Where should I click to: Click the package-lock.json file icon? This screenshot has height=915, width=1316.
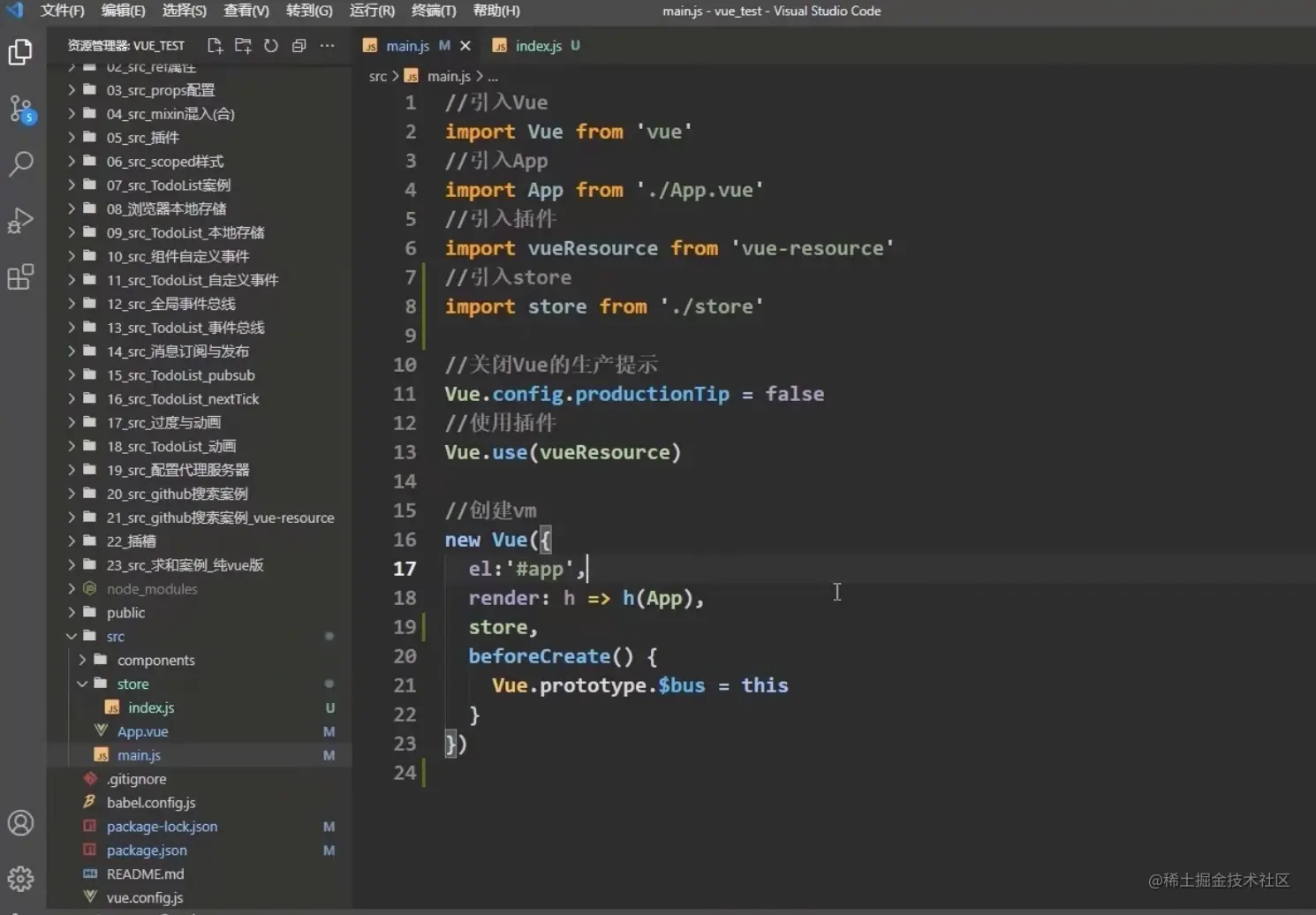(x=90, y=827)
